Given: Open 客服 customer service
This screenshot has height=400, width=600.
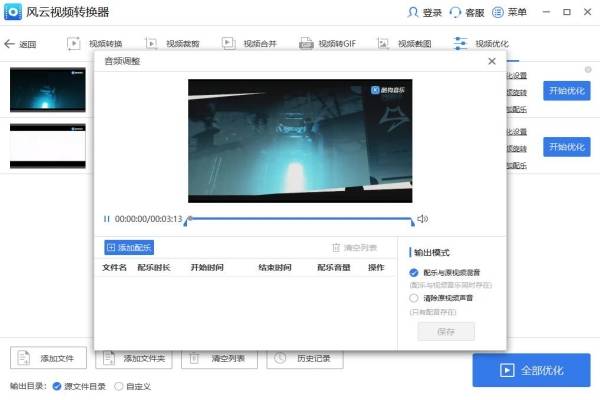Looking at the screenshot, I should click(475, 13).
